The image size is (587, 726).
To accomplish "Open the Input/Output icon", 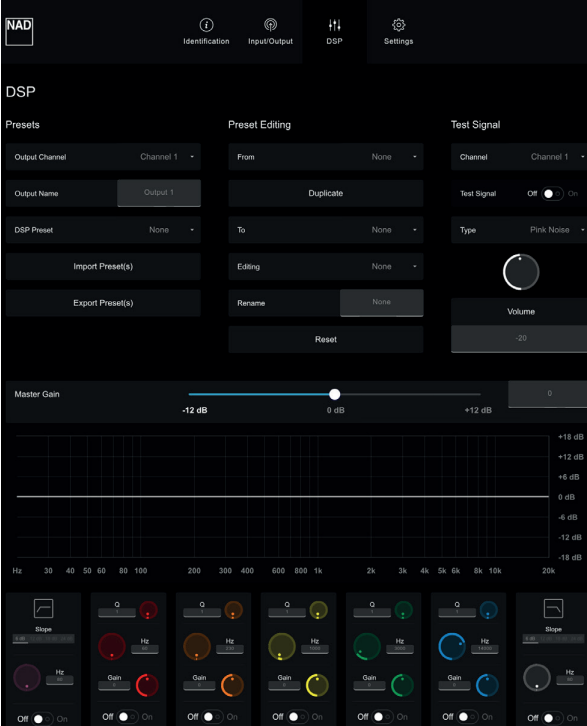I will 270,25.
